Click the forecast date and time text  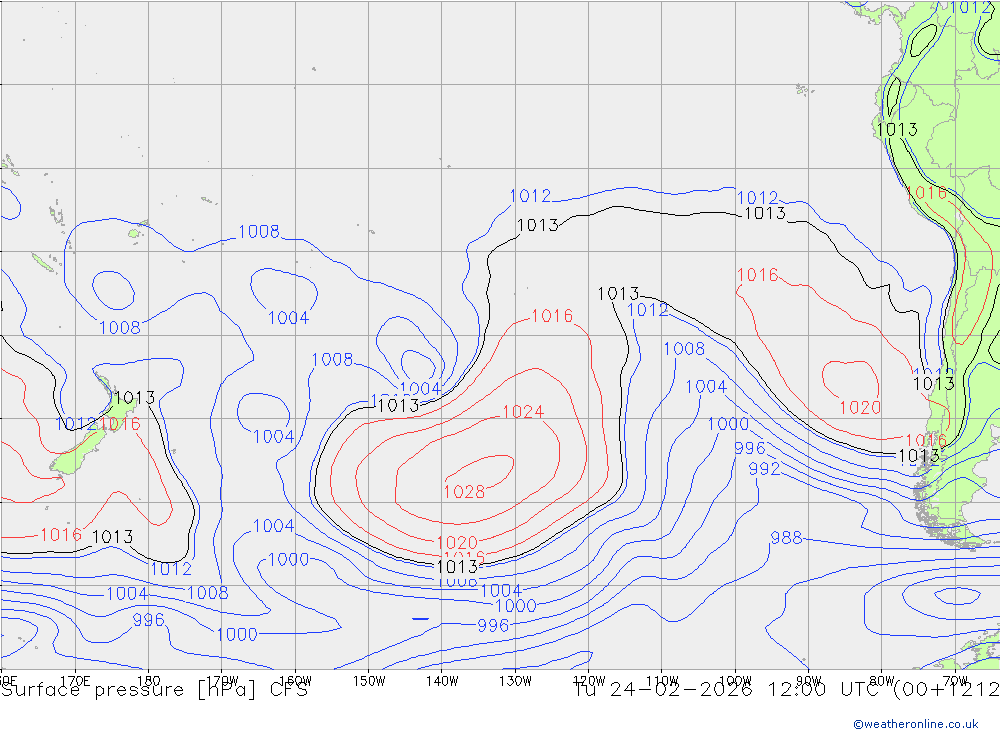786,689
